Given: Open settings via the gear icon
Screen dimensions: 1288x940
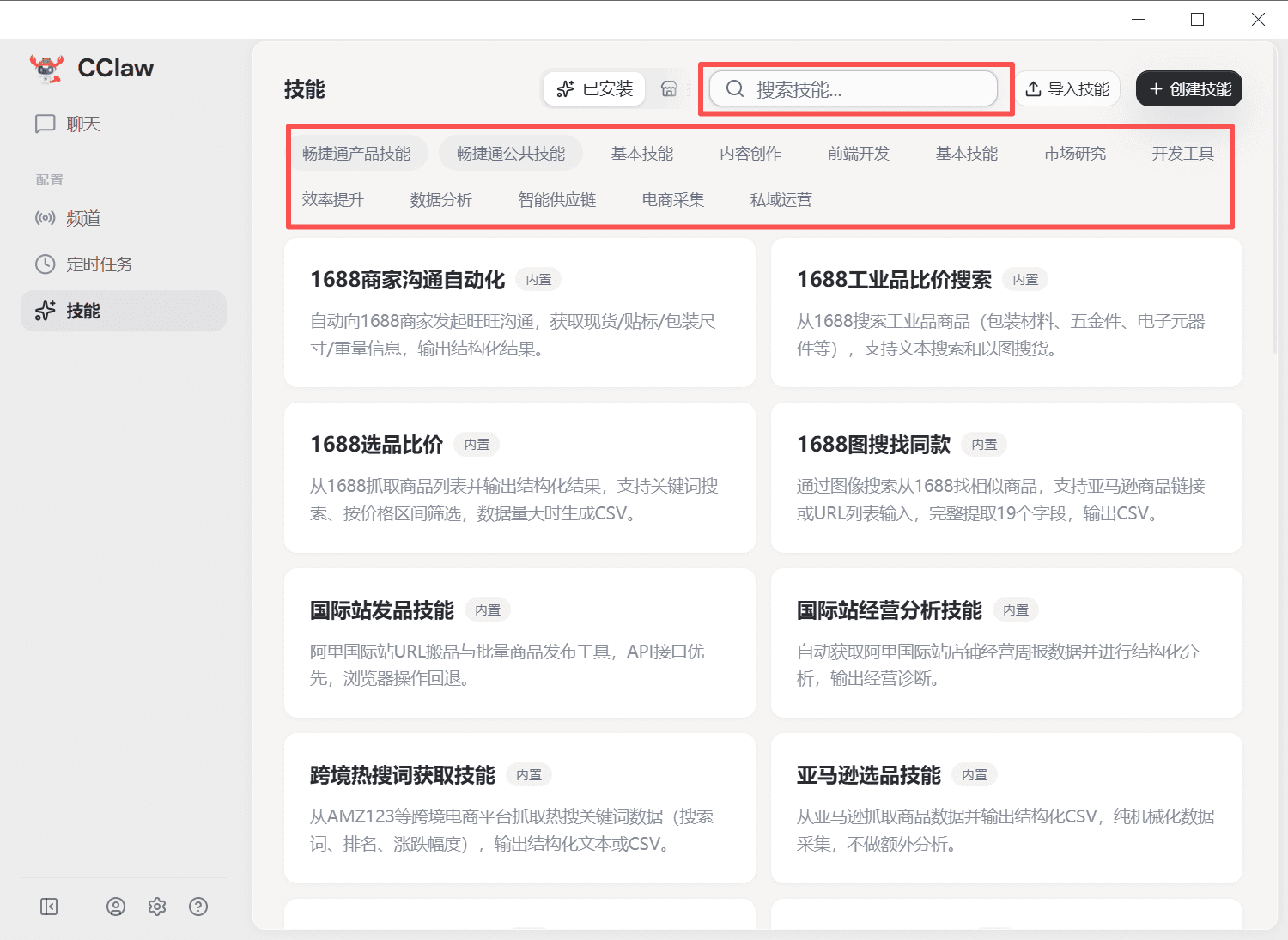Looking at the screenshot, I should [x=156, y=906].
